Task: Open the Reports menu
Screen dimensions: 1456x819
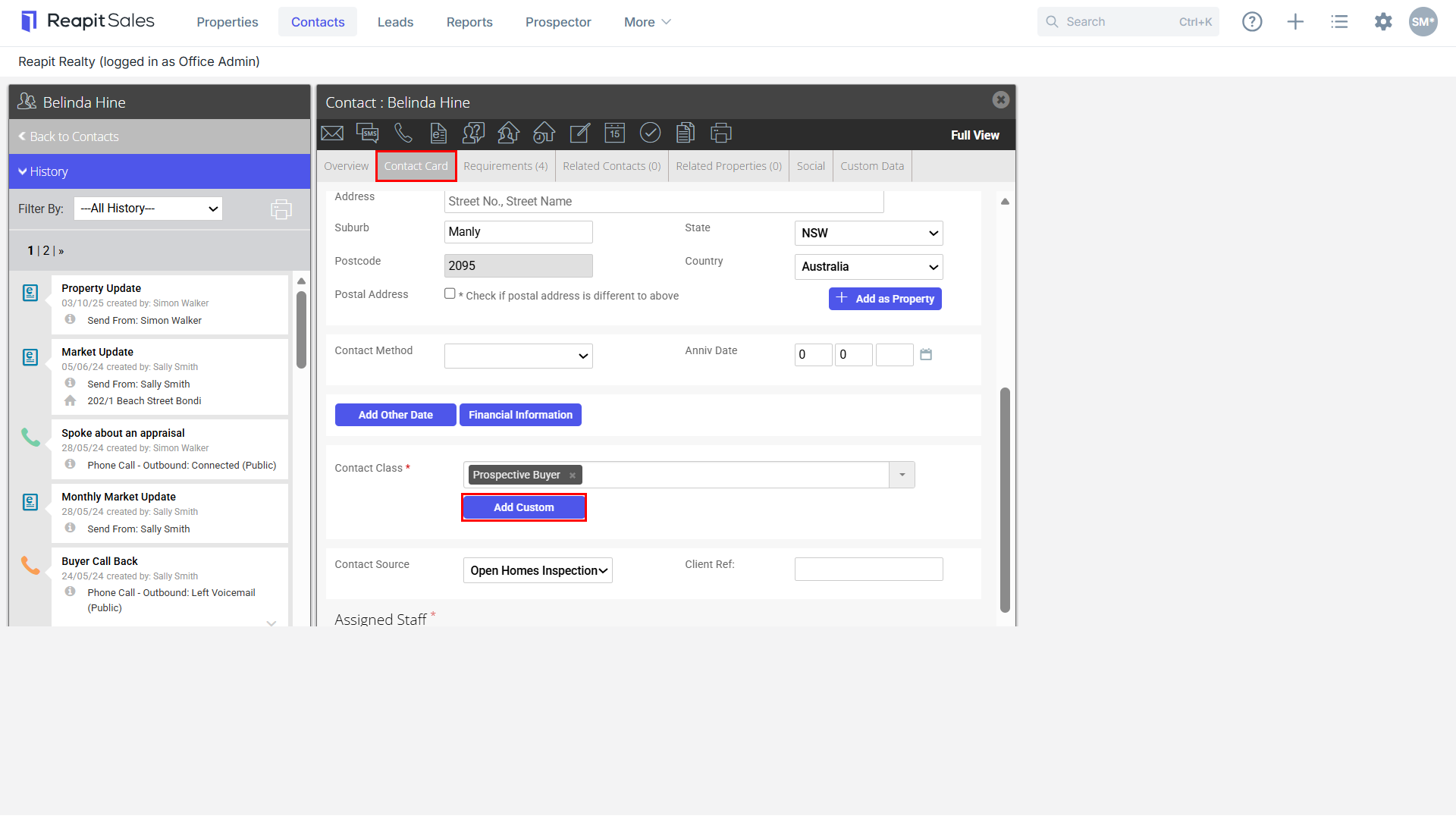Action: click(x=469, y=22)
